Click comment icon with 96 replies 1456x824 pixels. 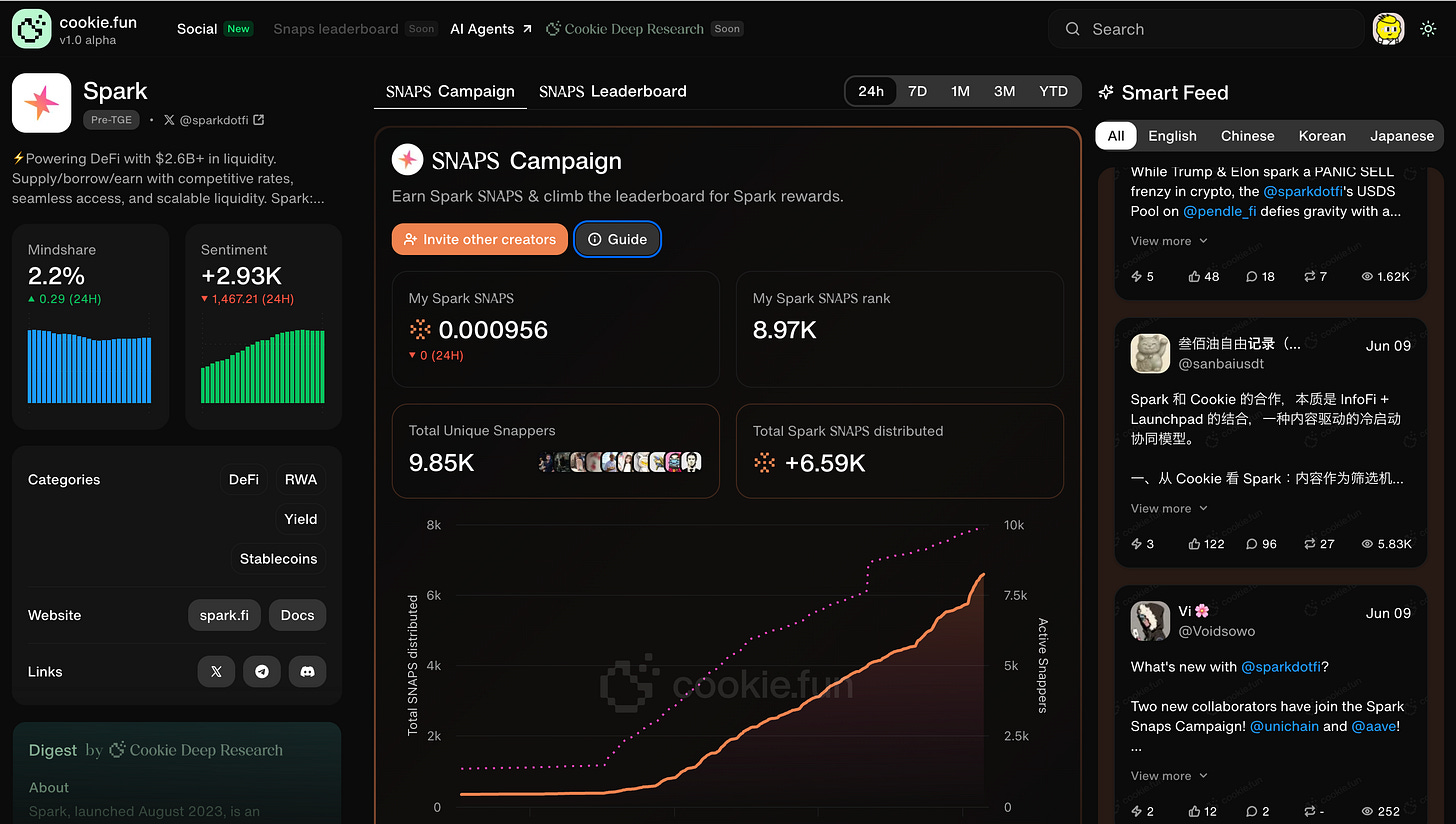(x=1251, y=544)
